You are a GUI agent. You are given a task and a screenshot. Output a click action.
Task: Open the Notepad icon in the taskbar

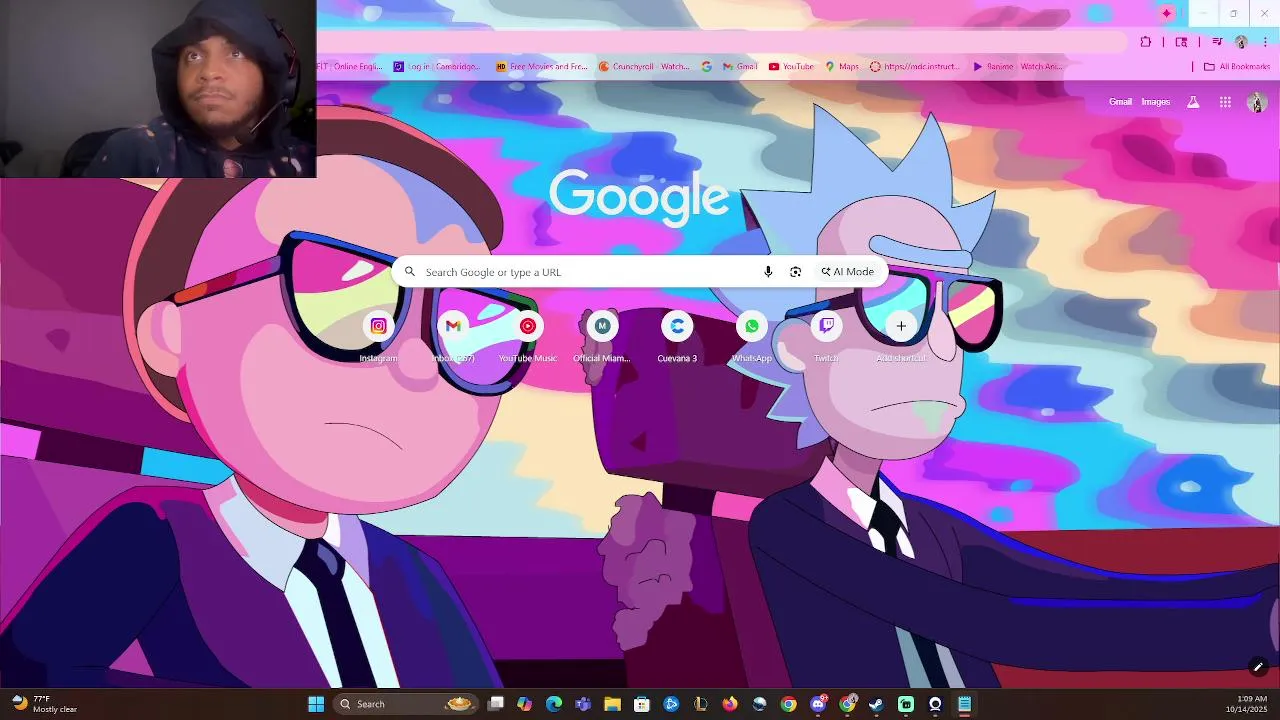pos(964,704)
